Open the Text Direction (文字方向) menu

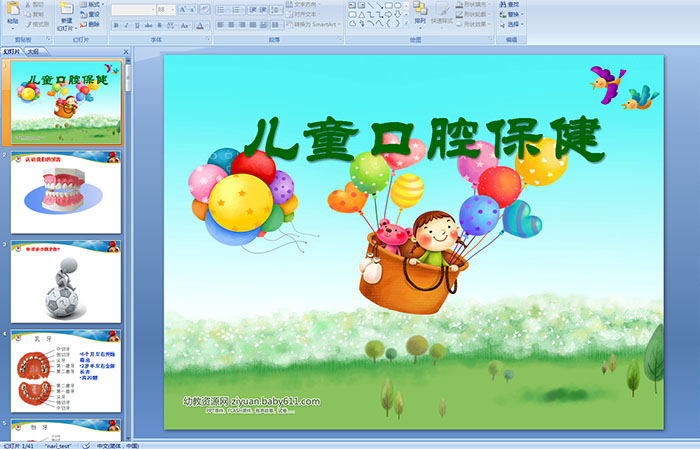point(303,4)
